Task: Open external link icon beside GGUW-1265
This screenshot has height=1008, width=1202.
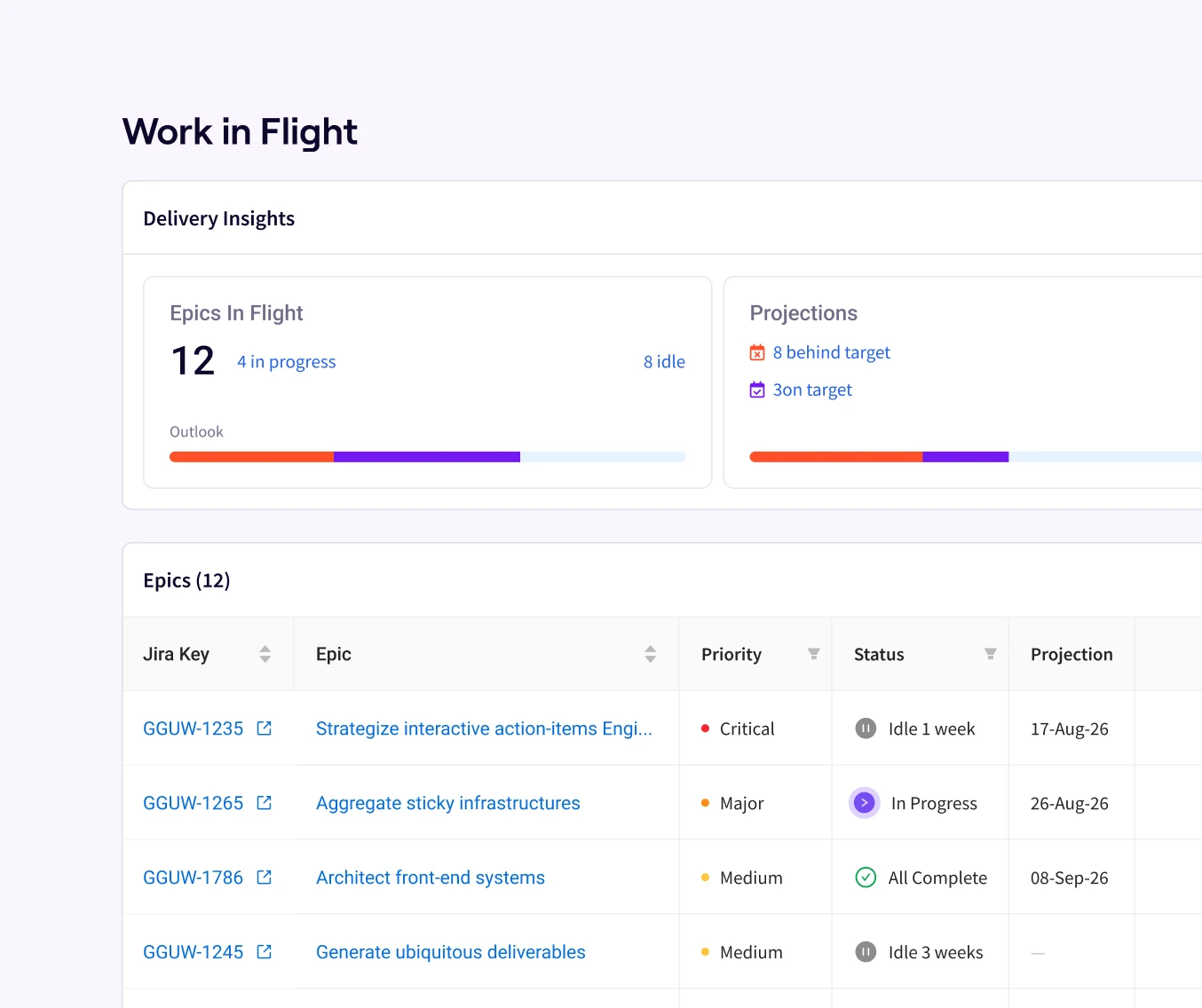Action: click(264, 803)
